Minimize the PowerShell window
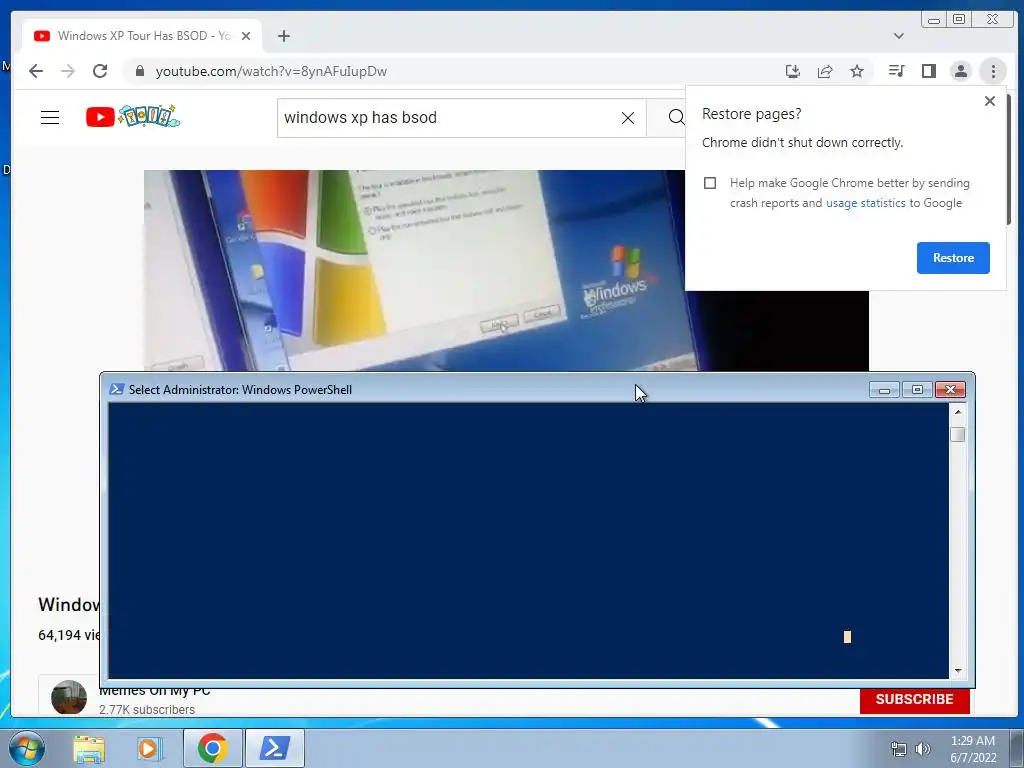The image size is (1024, 768). click(884, 390)
